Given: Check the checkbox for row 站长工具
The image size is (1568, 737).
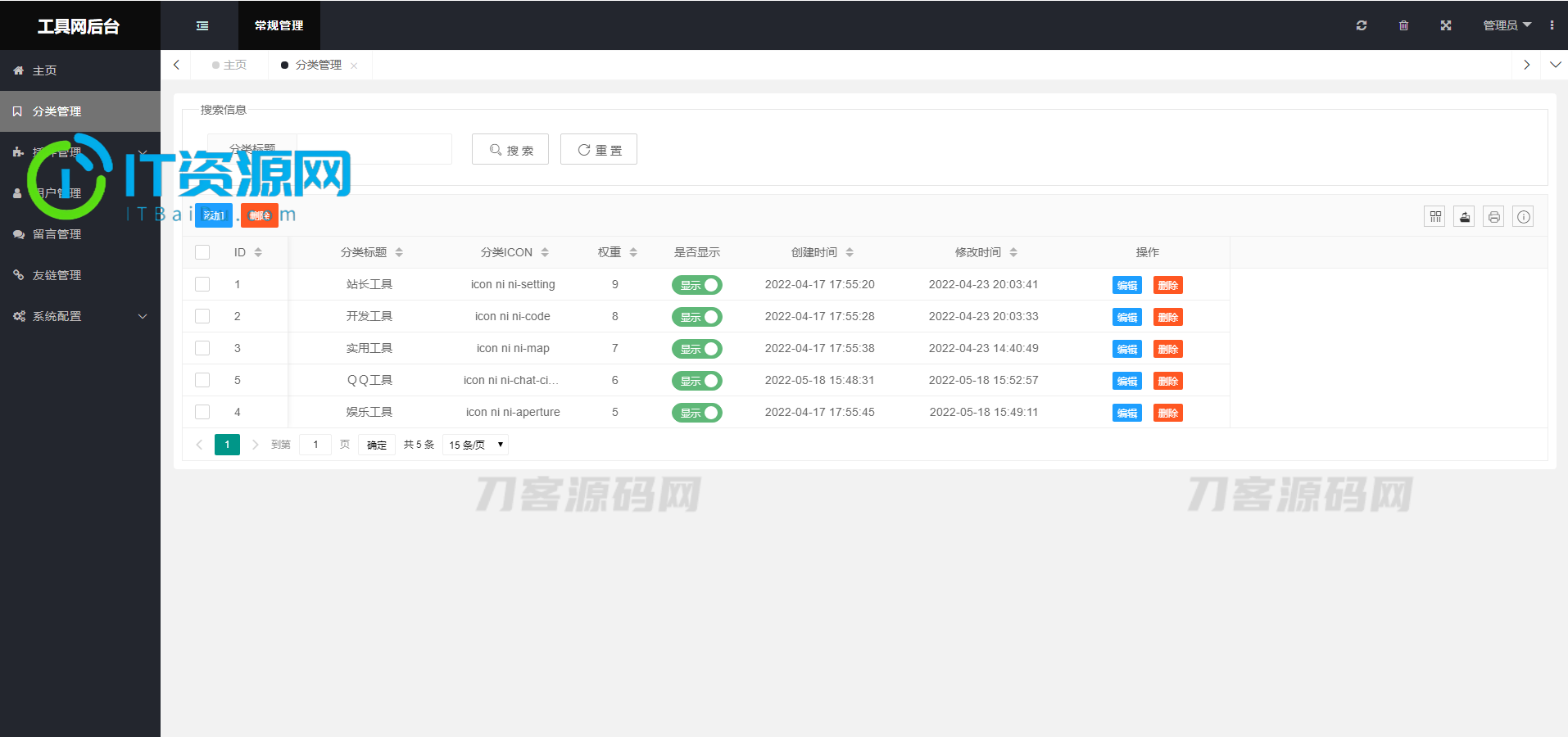Looking at the screenshot, I should click(202, 284).
